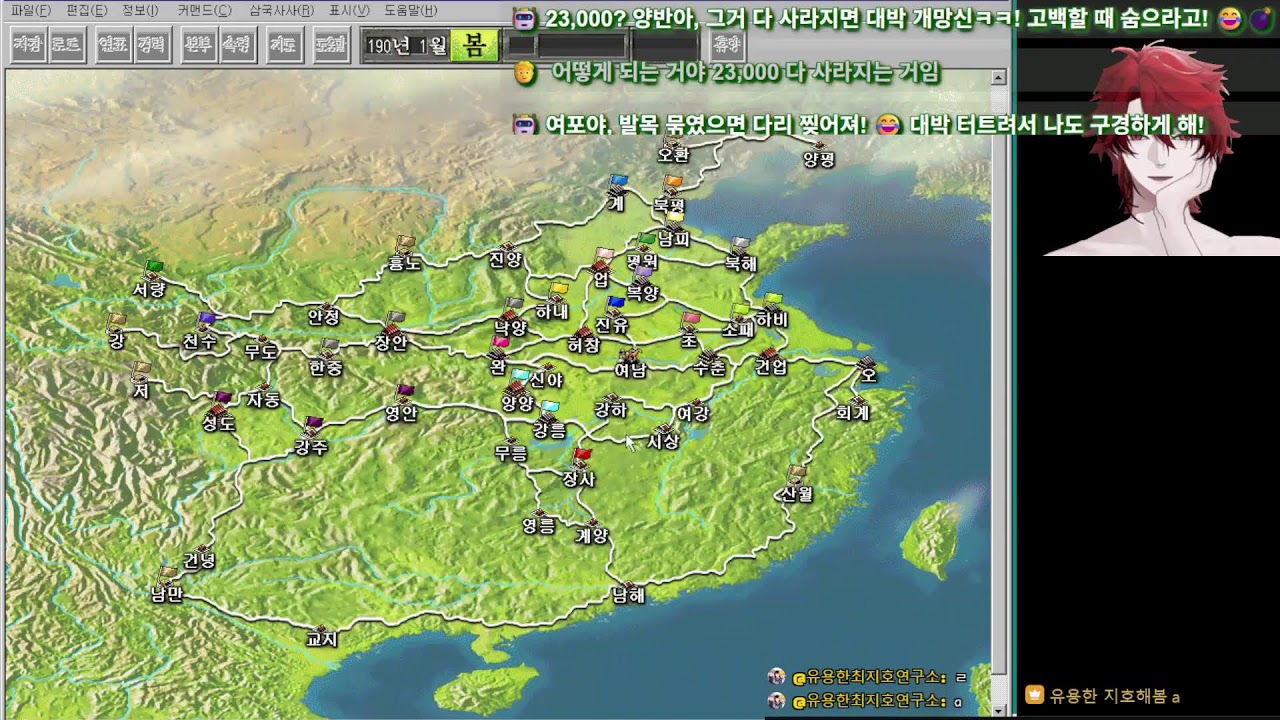The width and height of the screenshot is (1280, 720).
Task: Click the yellow-green flag above 하비
Action: tap(772, 300)
